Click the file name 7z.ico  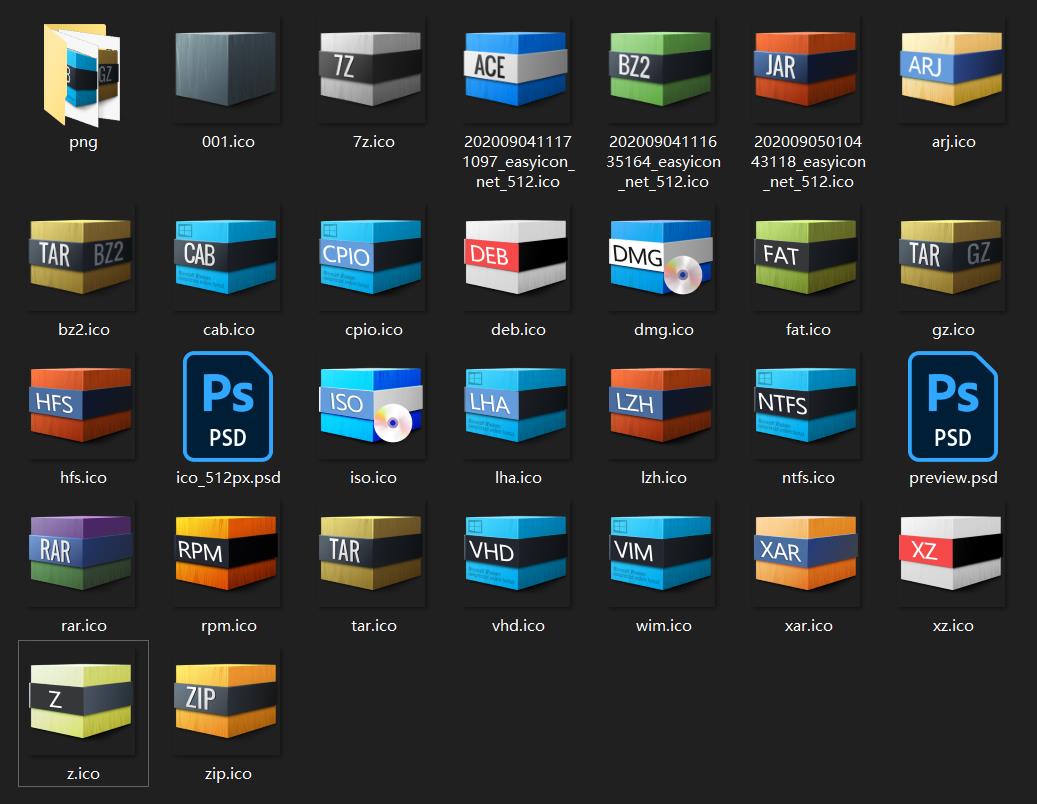click(374, 141)
